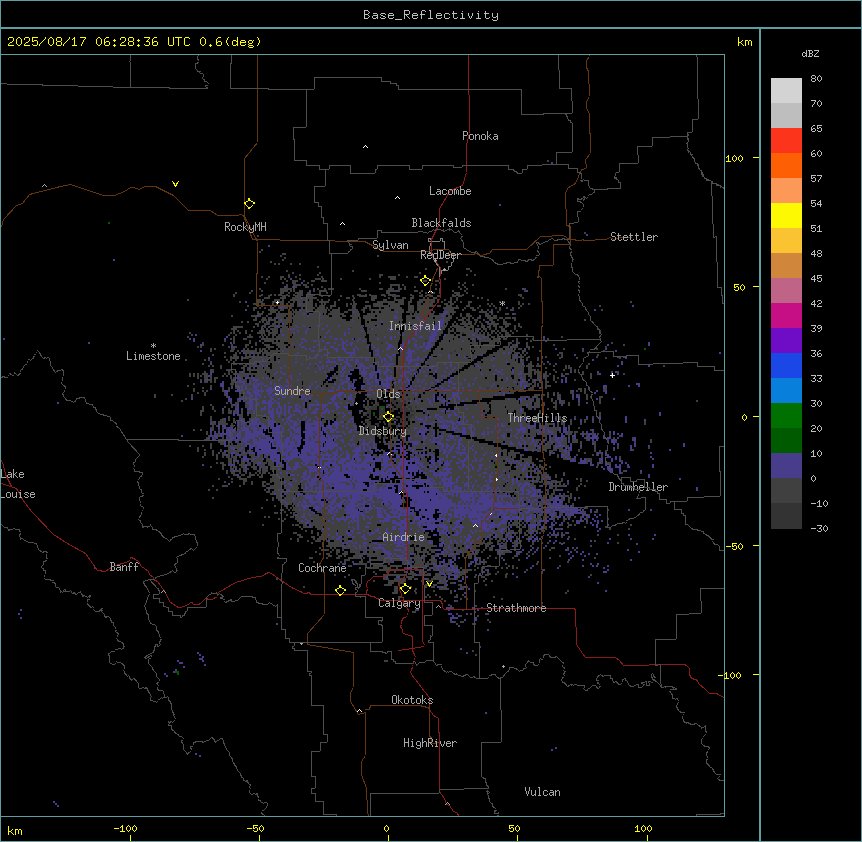Viewport: 862px width, 842px height.
Task: Select the yellow 54-51 dBZ legend swatch
Action: click(x=786, y=215)
